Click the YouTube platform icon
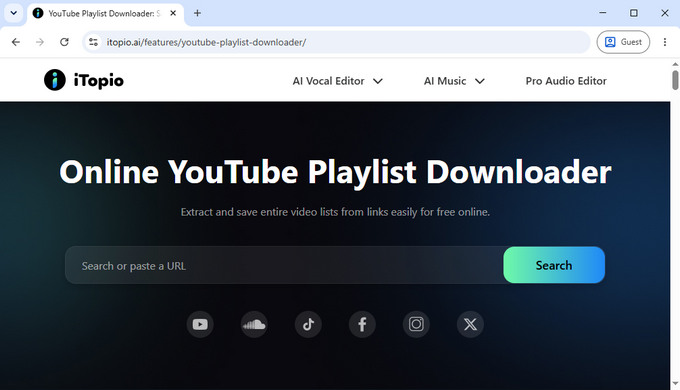Viewport: 680px width, 390px height. click(x=200, y=324)
